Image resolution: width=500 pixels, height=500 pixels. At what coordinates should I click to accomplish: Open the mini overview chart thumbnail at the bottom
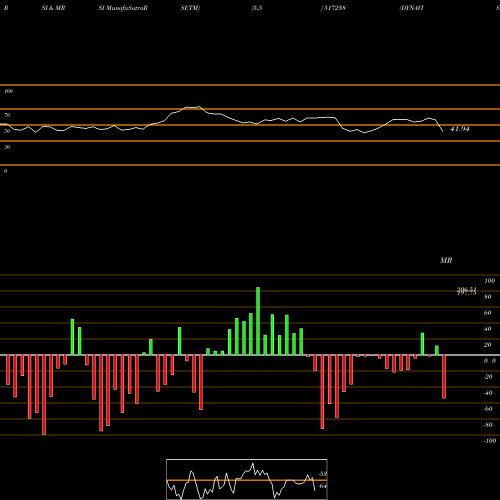247,479
